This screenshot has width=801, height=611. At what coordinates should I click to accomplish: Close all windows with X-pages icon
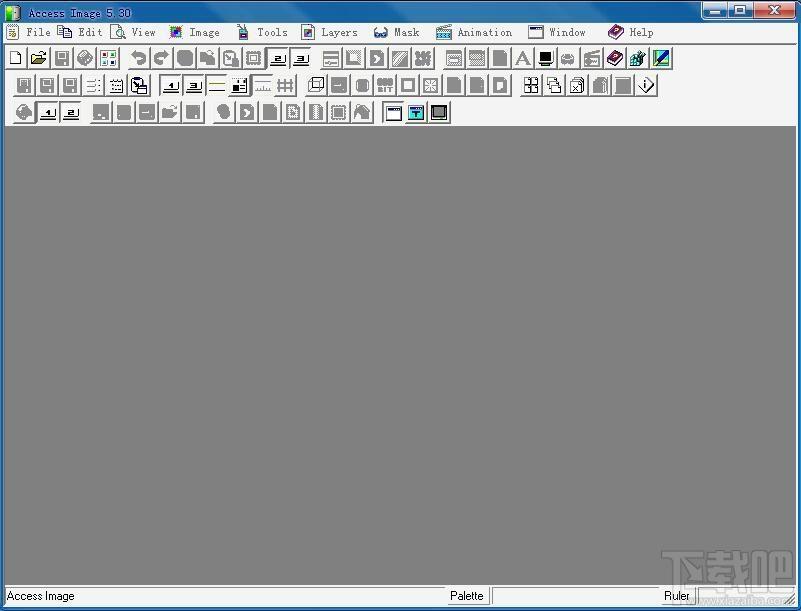tap(577, 85)
